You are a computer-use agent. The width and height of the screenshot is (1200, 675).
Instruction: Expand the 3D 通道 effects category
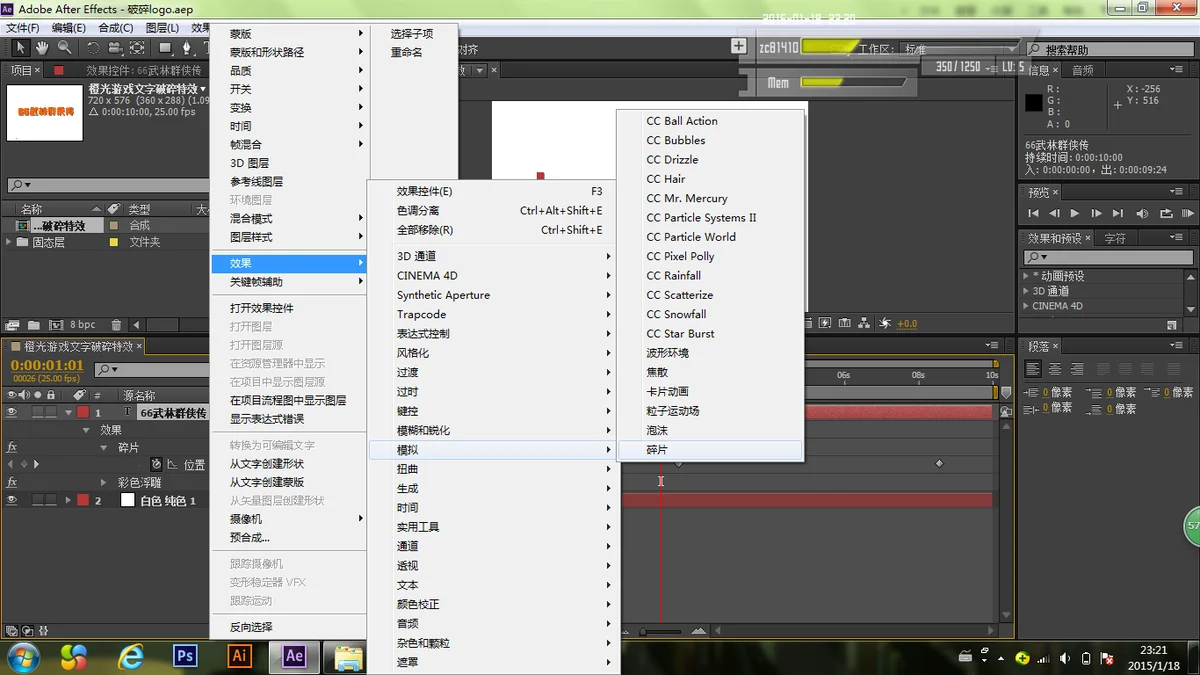[1026, 291]
